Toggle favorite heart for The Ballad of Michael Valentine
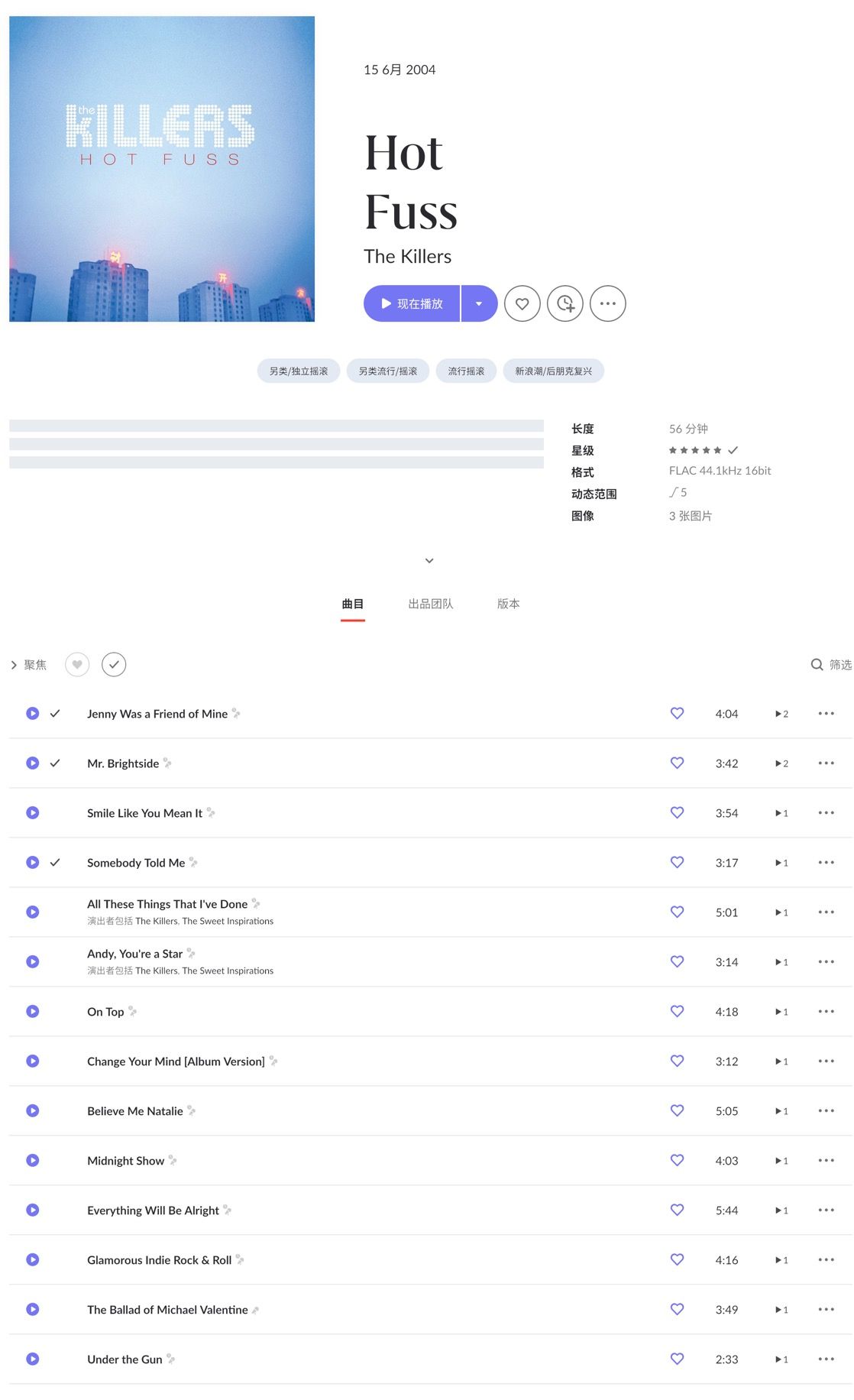This screenshot has width=854, height=1400. coord(677,1309)
